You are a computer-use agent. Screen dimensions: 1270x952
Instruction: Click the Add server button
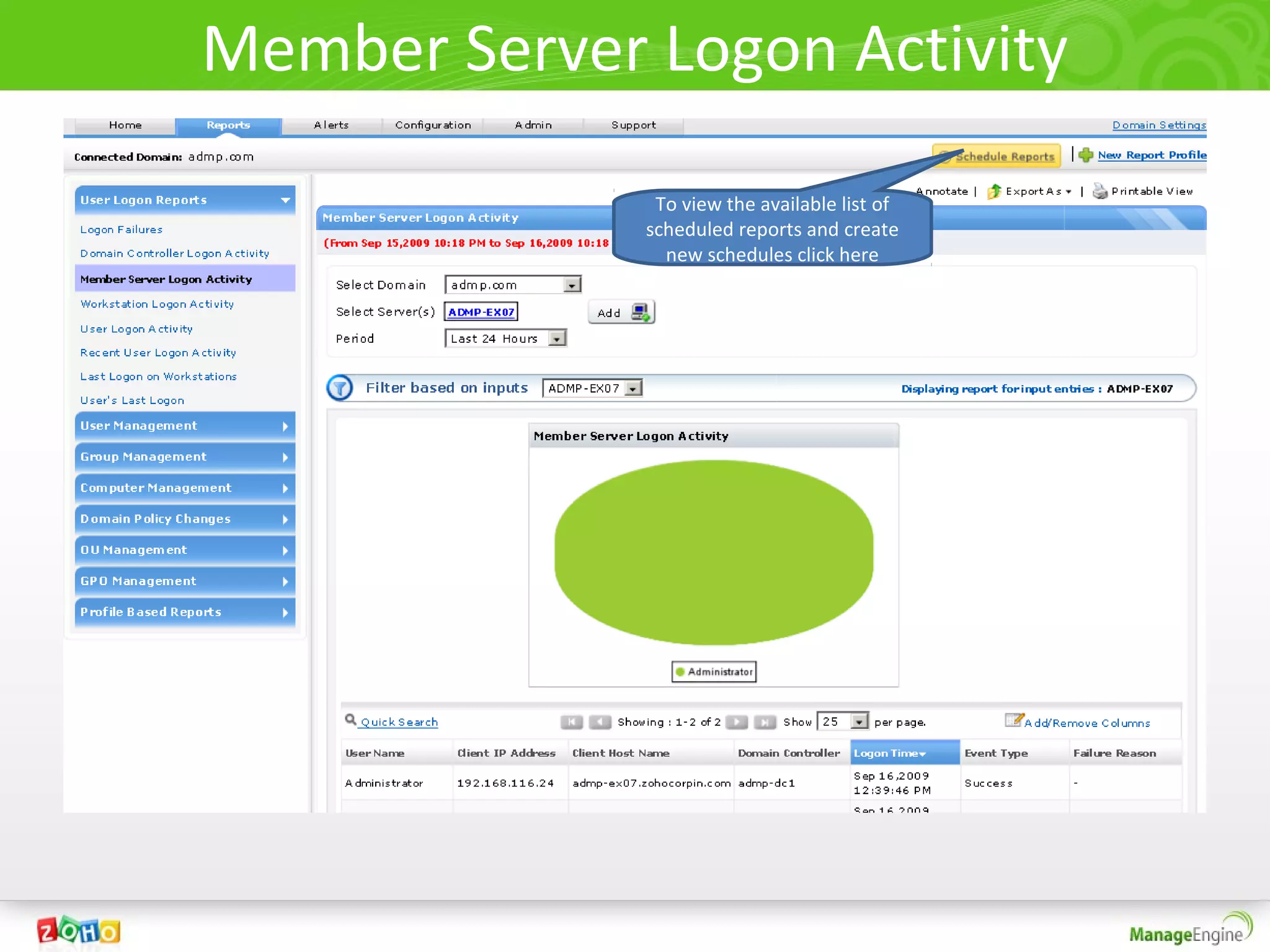tap(621, 313)
